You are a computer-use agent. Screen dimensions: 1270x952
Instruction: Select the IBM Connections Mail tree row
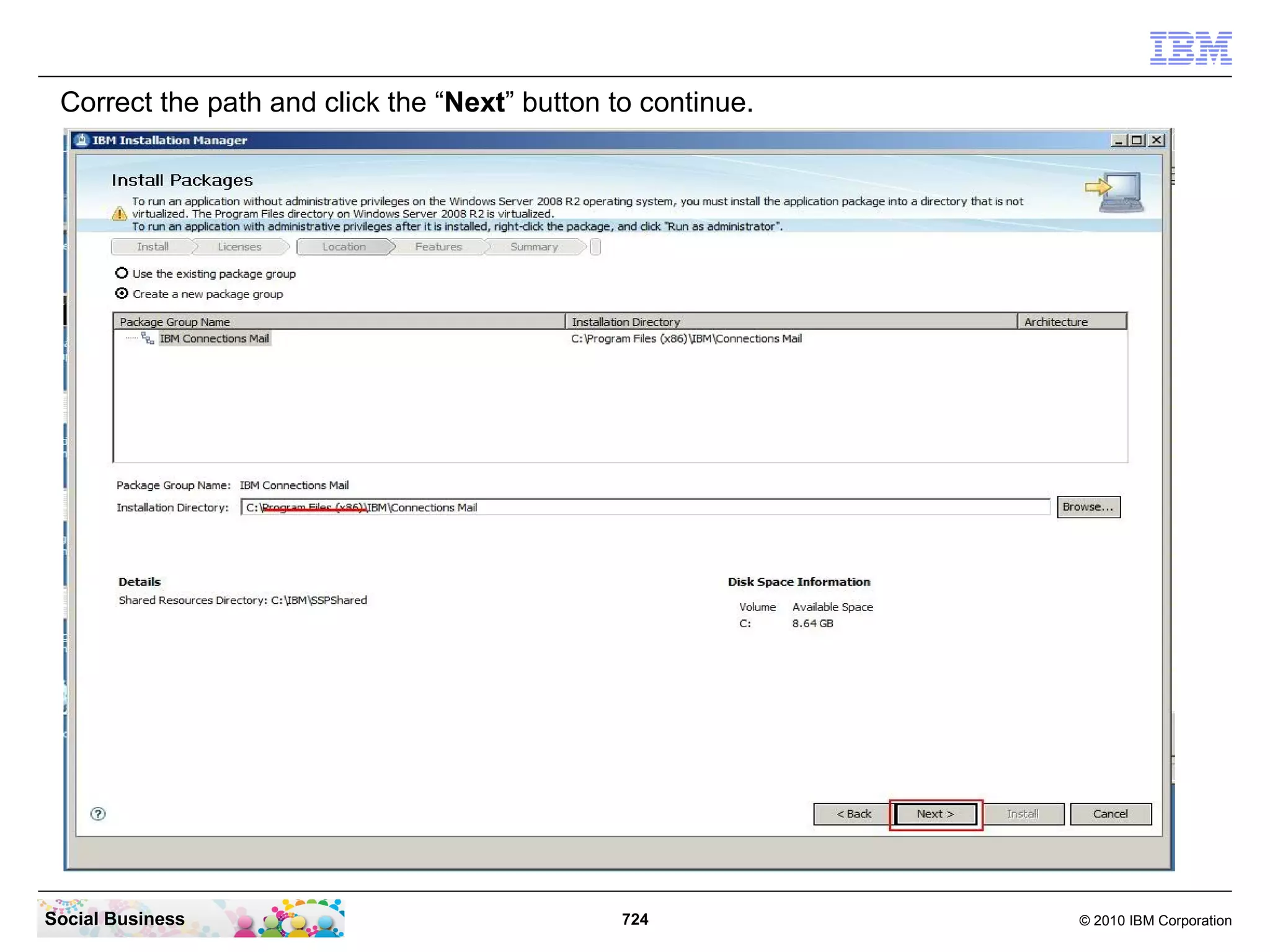(214, 338)
